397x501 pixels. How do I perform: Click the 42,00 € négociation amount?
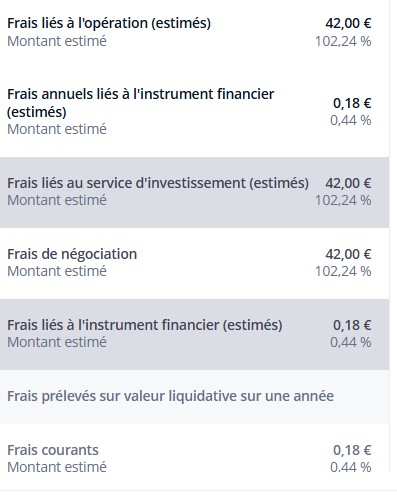[348, 254]
